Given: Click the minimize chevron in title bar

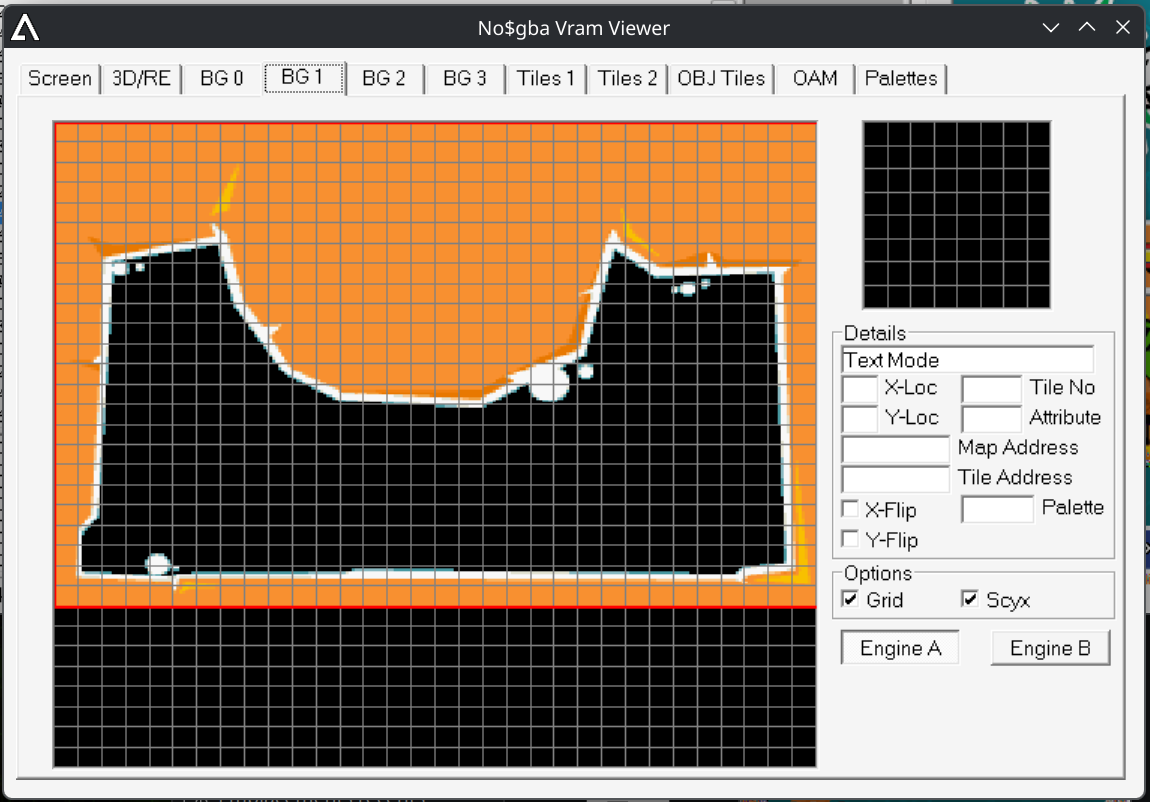Looking at the screenshot, I should pyautogui.click(x=1051, y=28).
